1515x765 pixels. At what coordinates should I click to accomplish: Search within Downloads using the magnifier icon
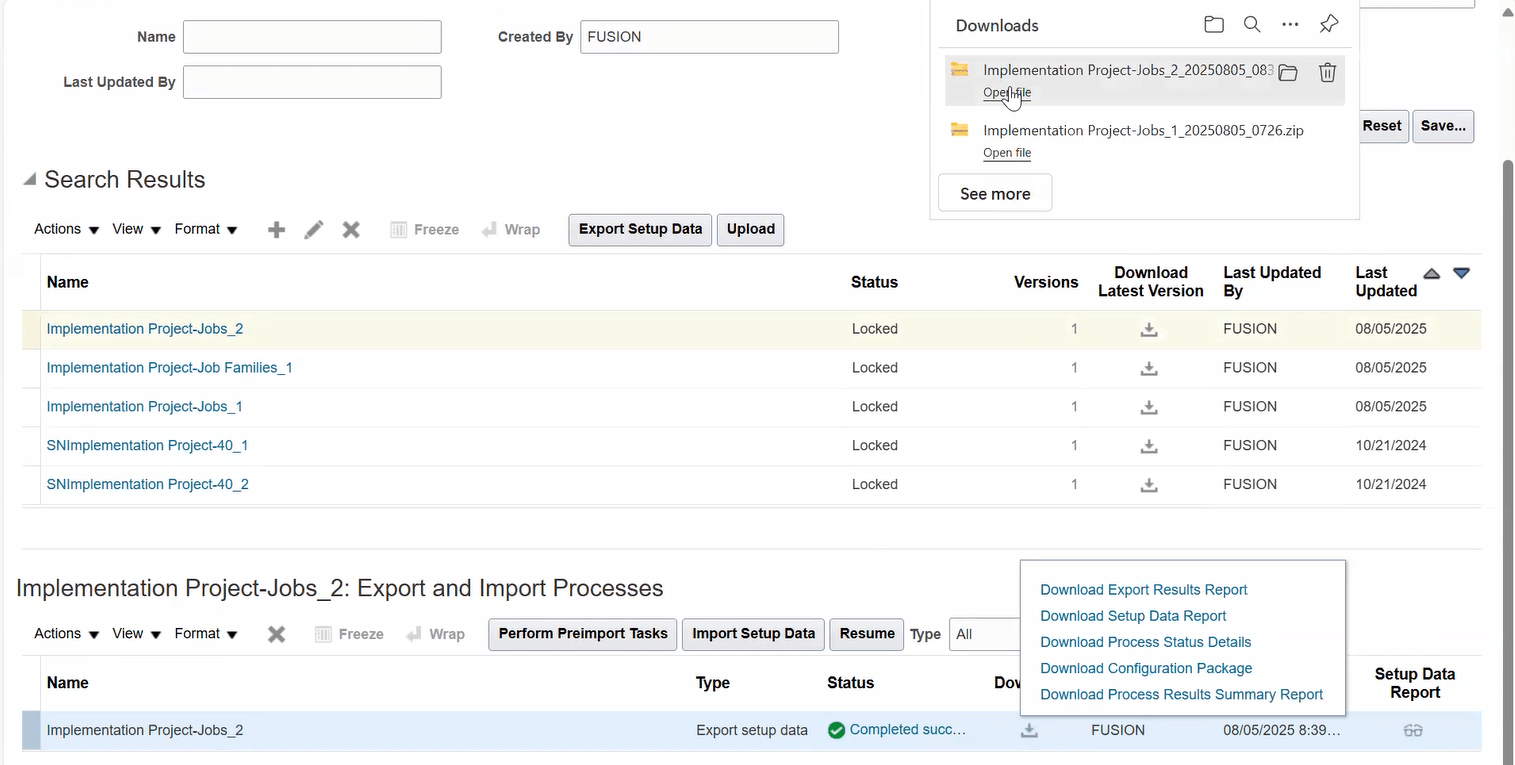pyautogui.click(x=1252, y=23)
